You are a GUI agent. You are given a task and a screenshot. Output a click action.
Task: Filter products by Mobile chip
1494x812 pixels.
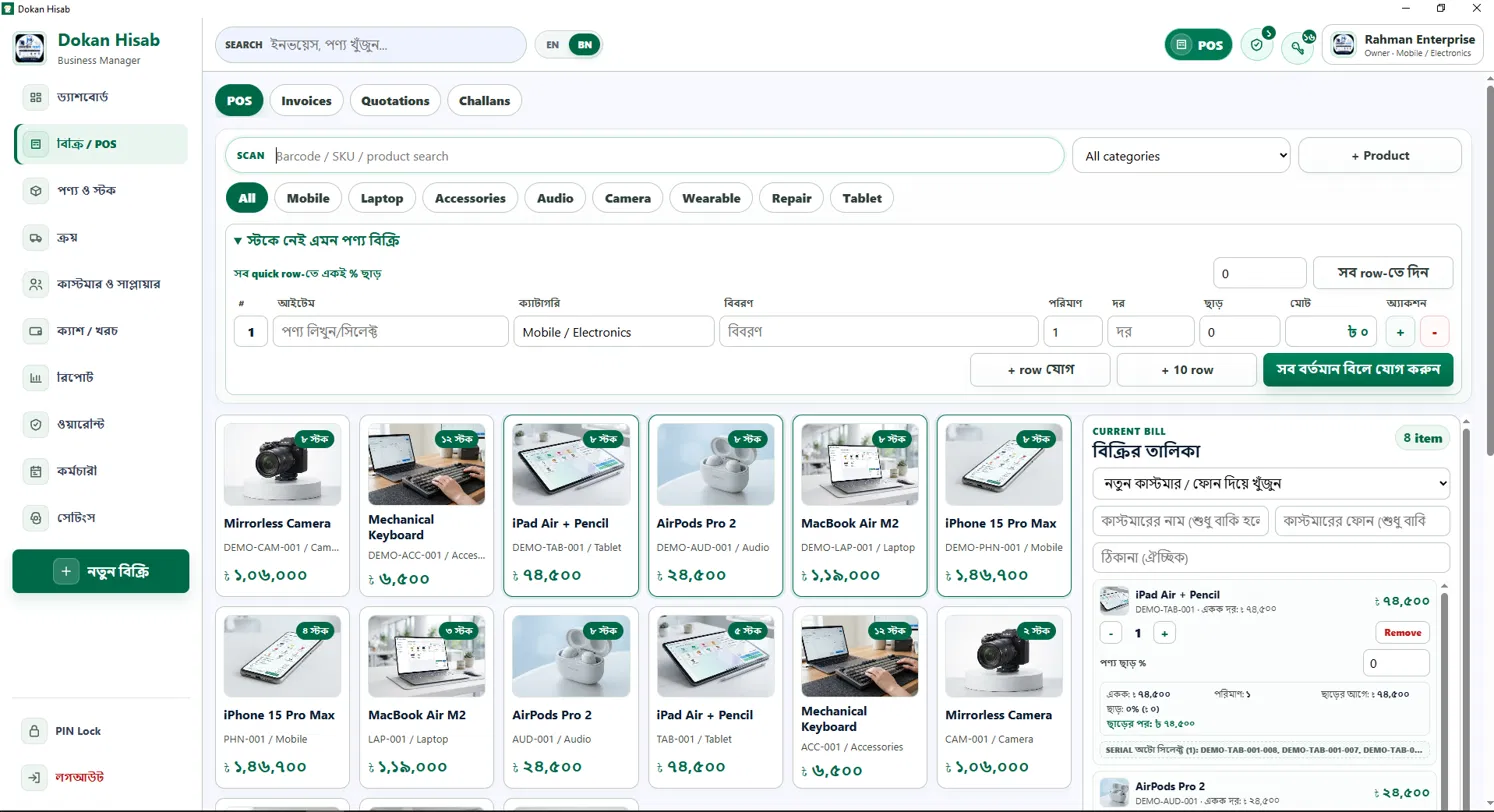tap(308, 198)
